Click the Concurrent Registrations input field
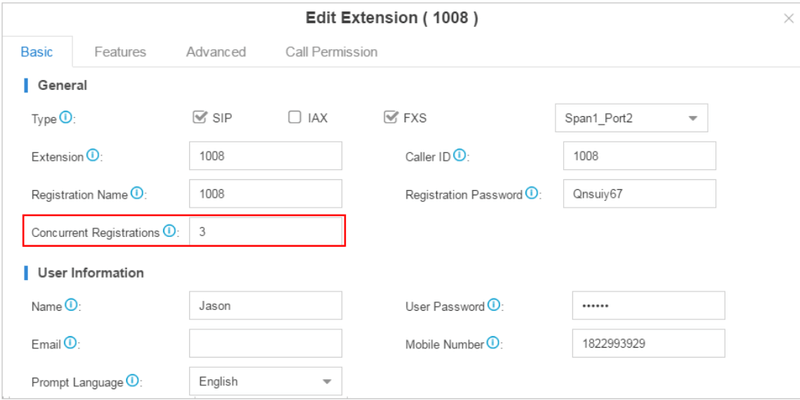 265,231
